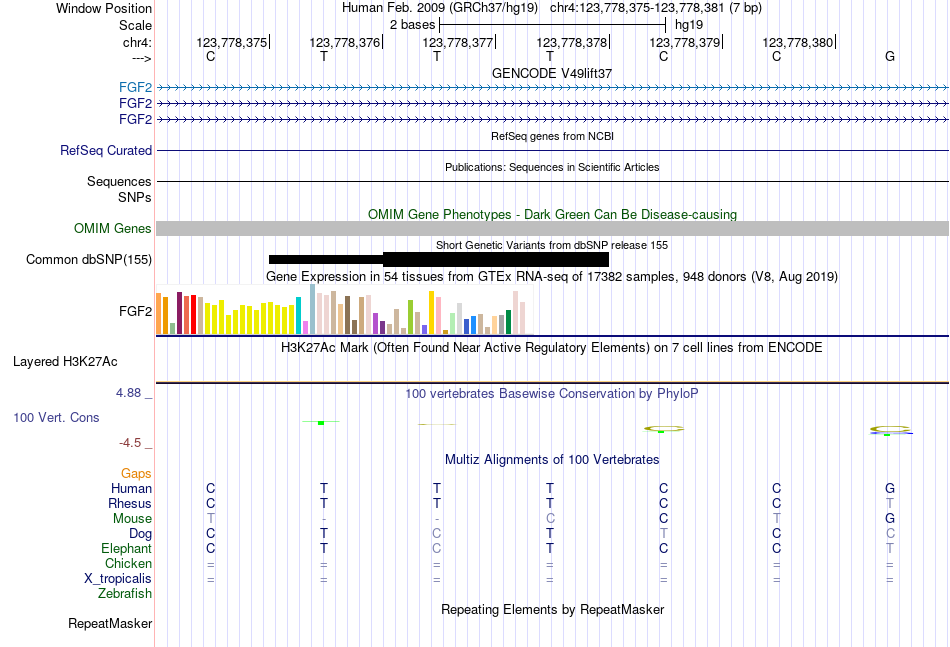
Task: Select the Zebrafish species row label
Action: pyautogui.click(x=125, y=594)
